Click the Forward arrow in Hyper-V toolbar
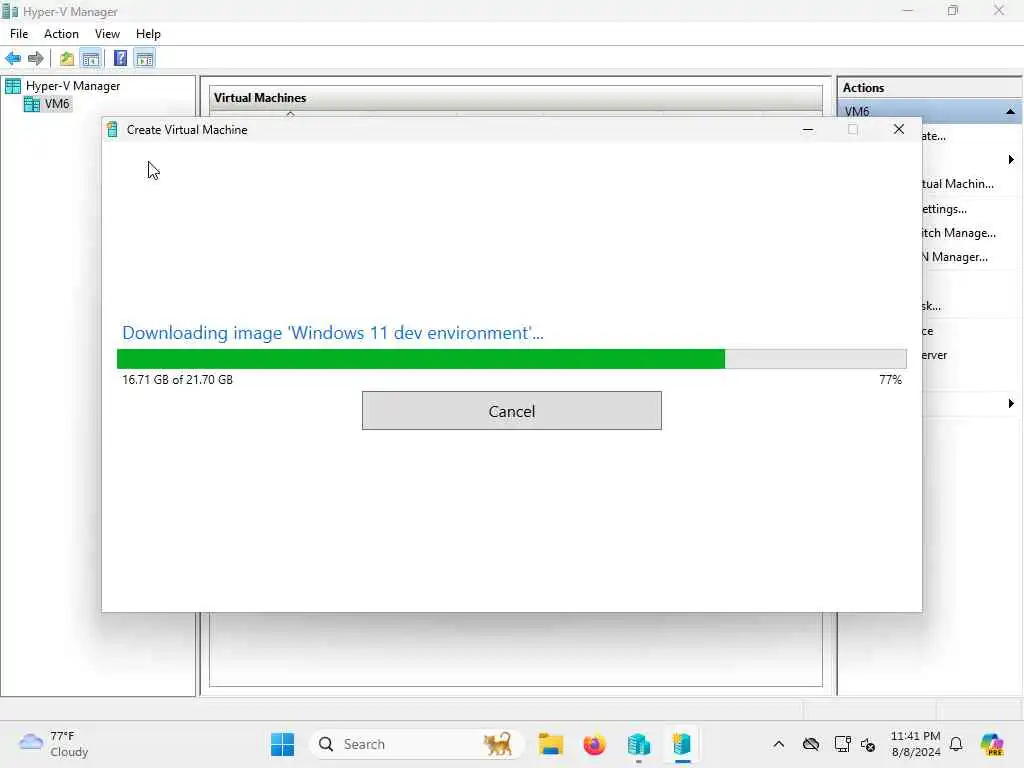 pyautogui.click(x=36, y=59)
